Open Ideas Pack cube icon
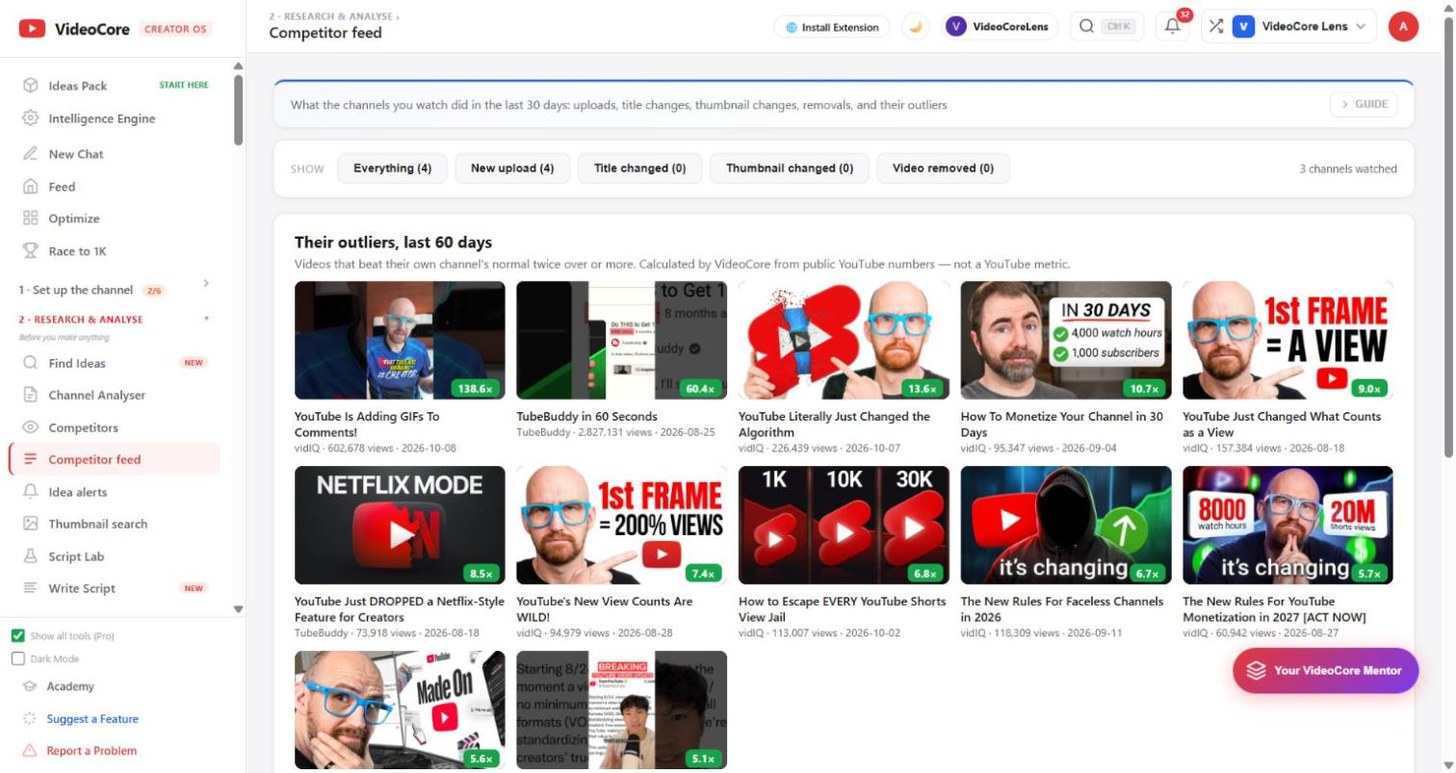 pyautogui.click(x=30, y=86)
